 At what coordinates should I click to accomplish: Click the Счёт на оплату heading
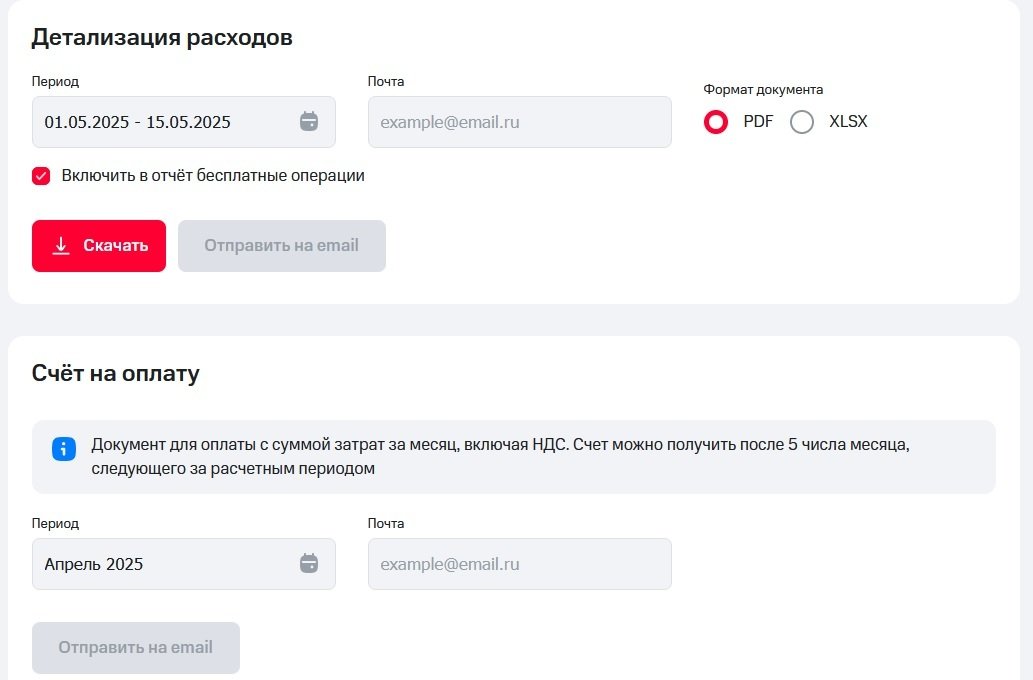[x=116, y=374]
